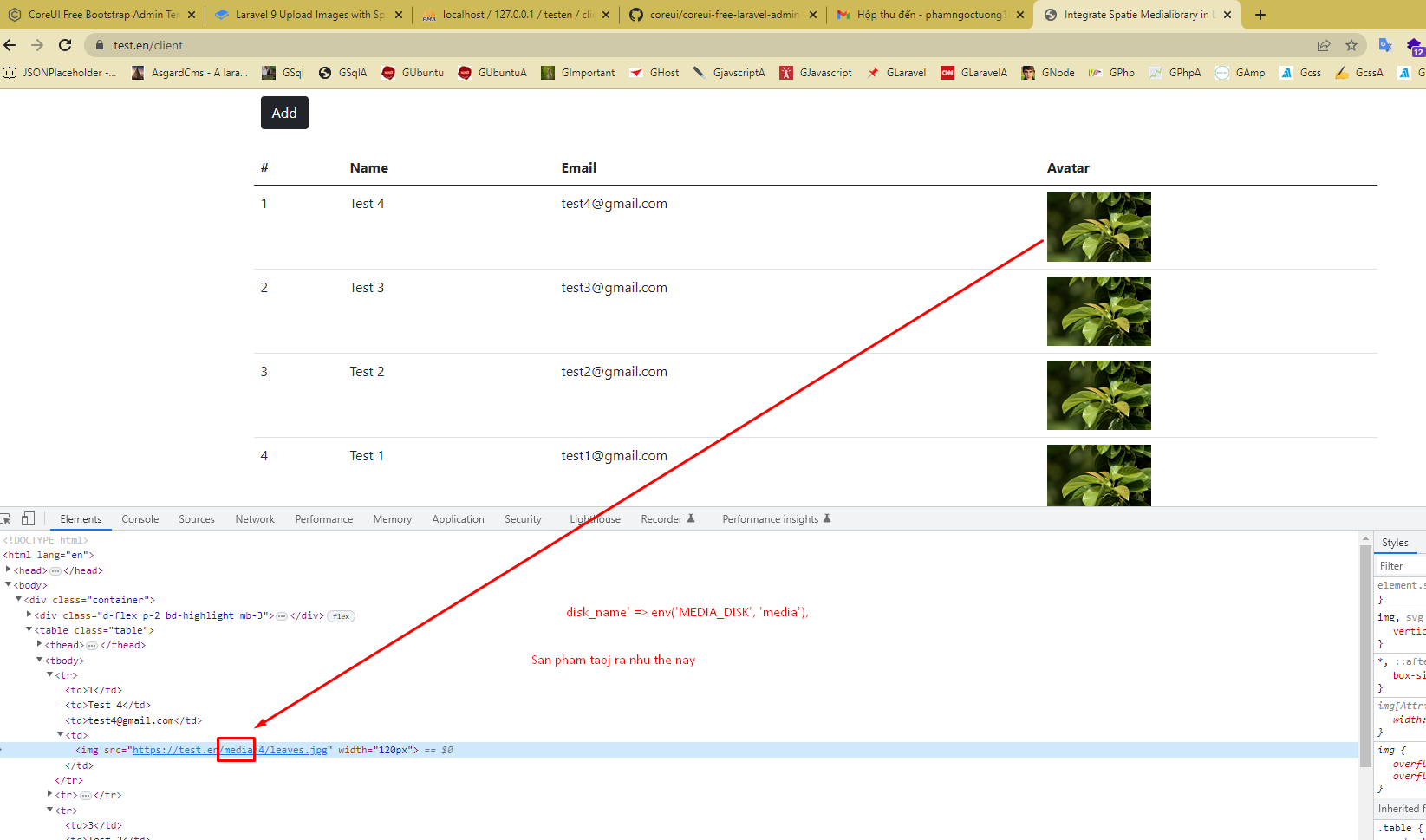The width and height of the screenshot is (1426, 840).
Task: Open the GLaravelA bookmark folder
Action: pyautogui.click(x=974, y=73)
